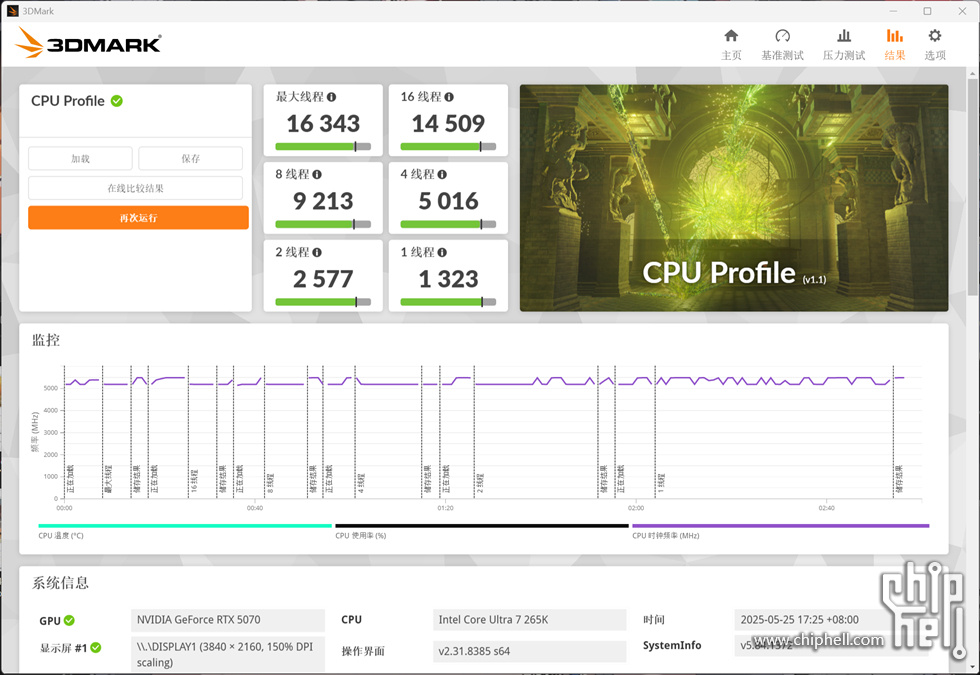Click the scrollbar up arrow

click(972, 74)
